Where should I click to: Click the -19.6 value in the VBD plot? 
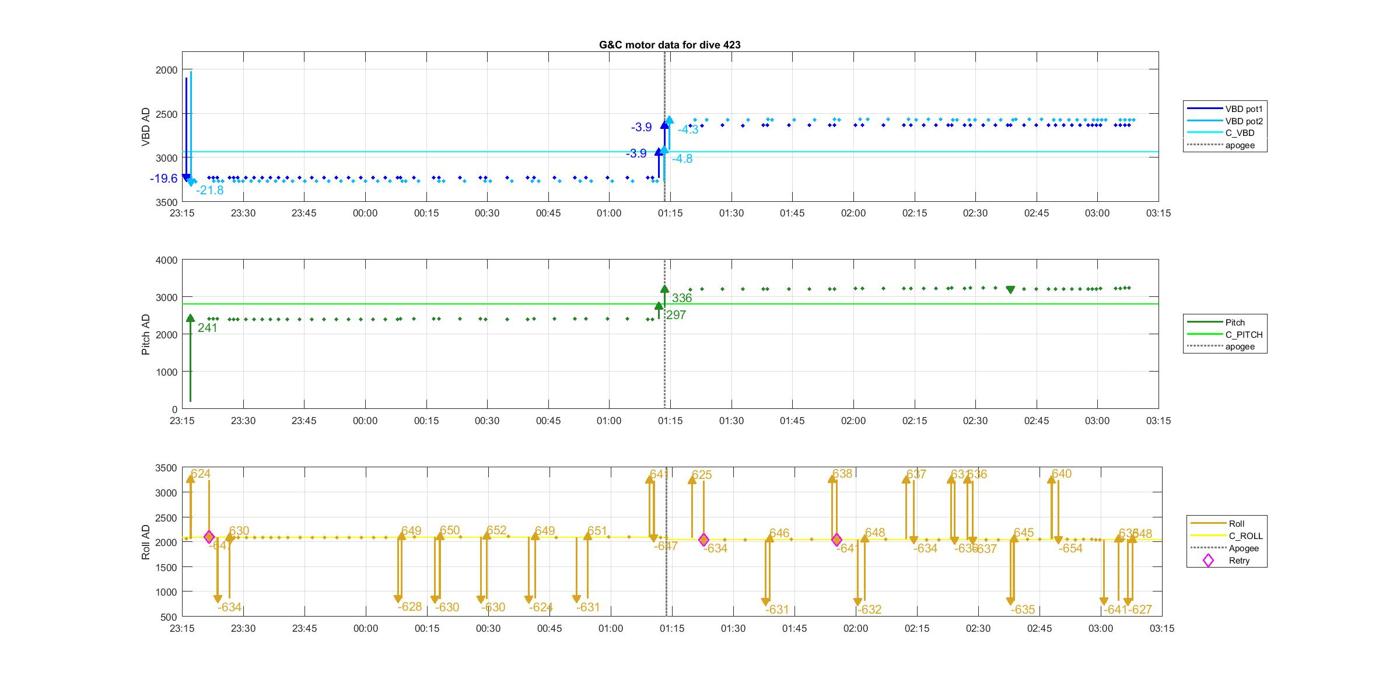coord(164,179)
